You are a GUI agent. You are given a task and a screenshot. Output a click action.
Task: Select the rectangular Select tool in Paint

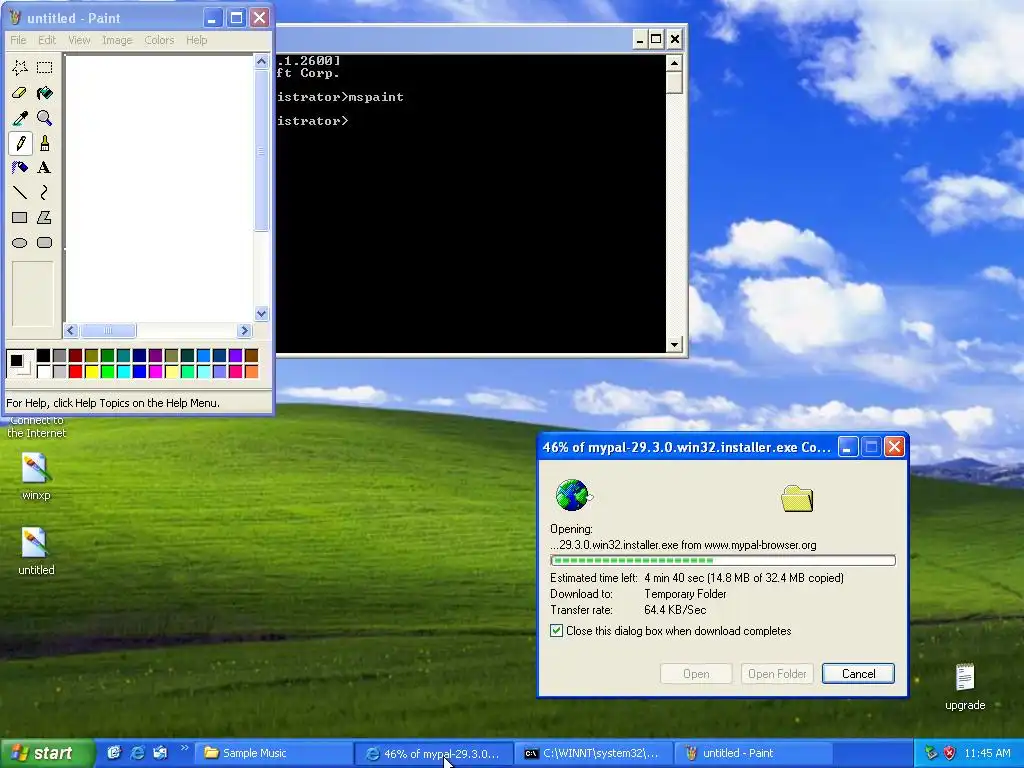(x=44, y=67)
